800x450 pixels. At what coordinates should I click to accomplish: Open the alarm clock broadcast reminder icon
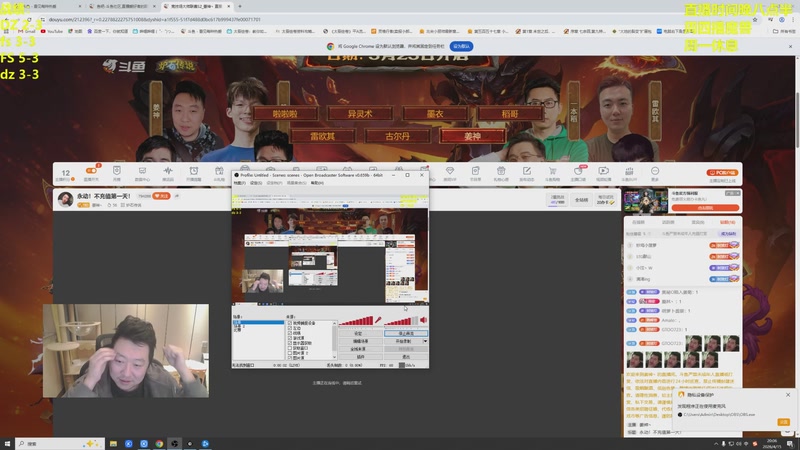[x=193, y=170]
